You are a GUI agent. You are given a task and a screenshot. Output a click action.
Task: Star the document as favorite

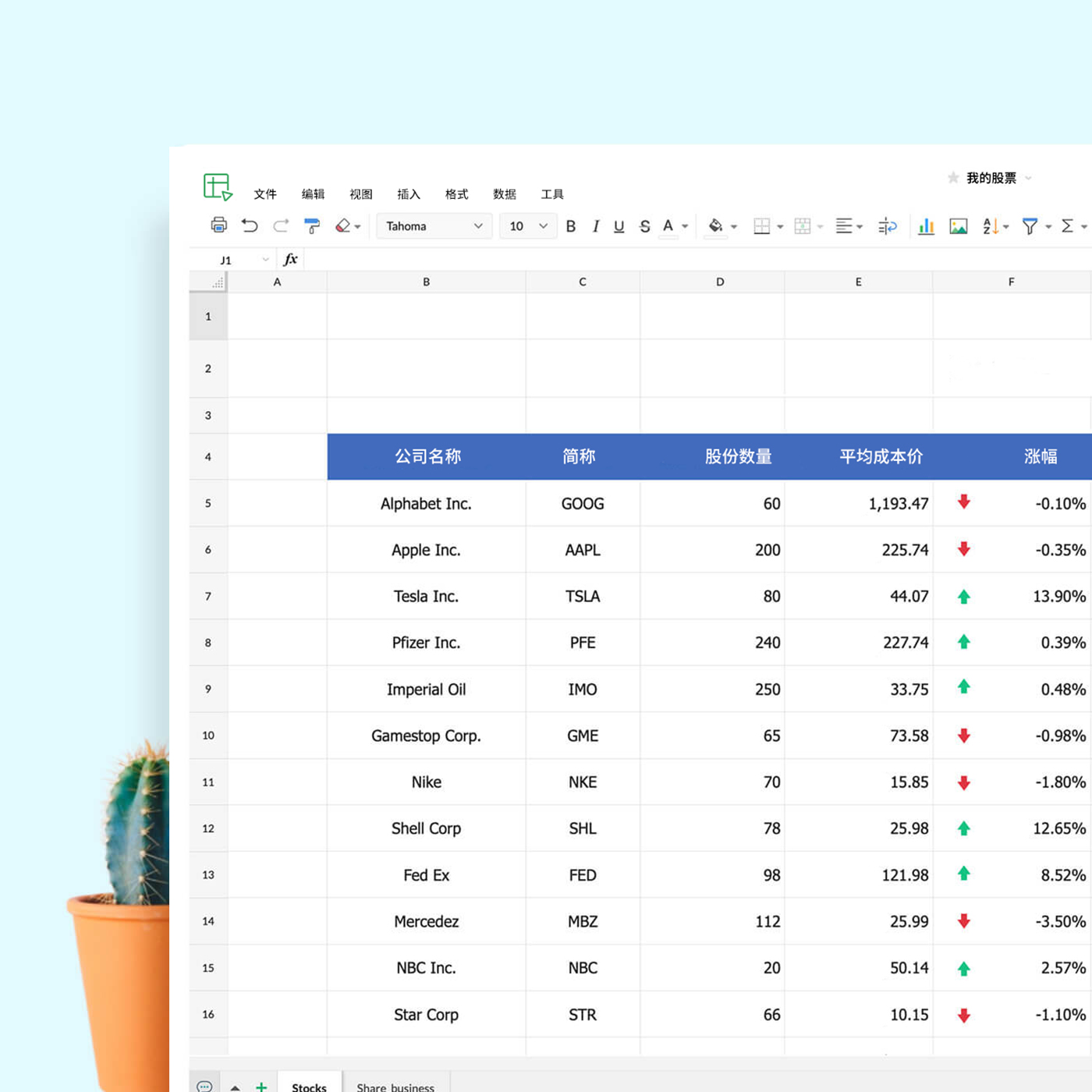pos(953,178)
